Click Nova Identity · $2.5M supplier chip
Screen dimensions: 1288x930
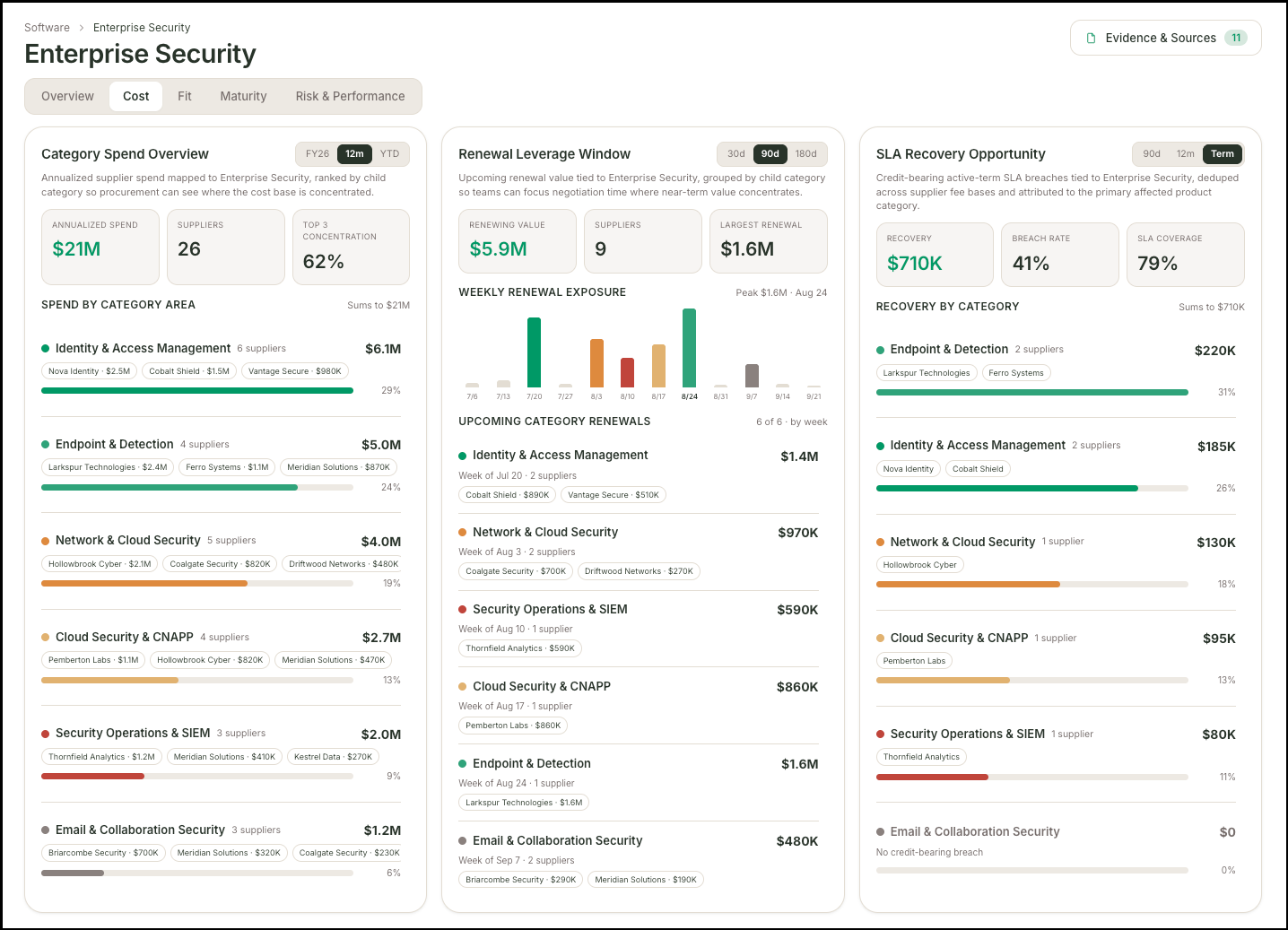click(x=89, y=371)
